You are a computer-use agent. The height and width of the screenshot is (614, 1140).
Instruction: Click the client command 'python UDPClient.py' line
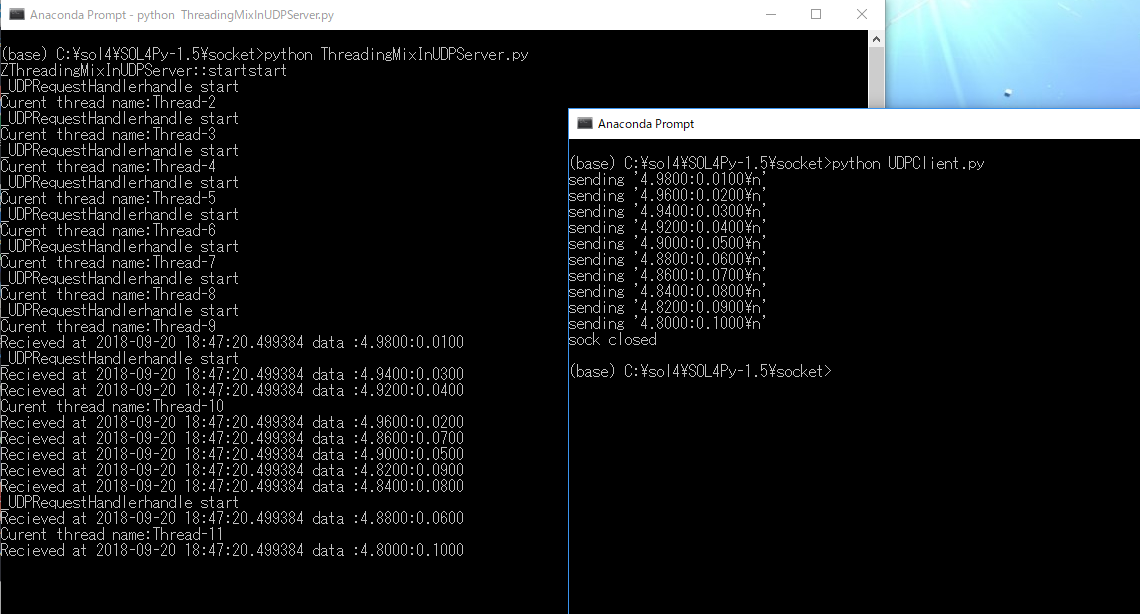(x=776, y=163)
